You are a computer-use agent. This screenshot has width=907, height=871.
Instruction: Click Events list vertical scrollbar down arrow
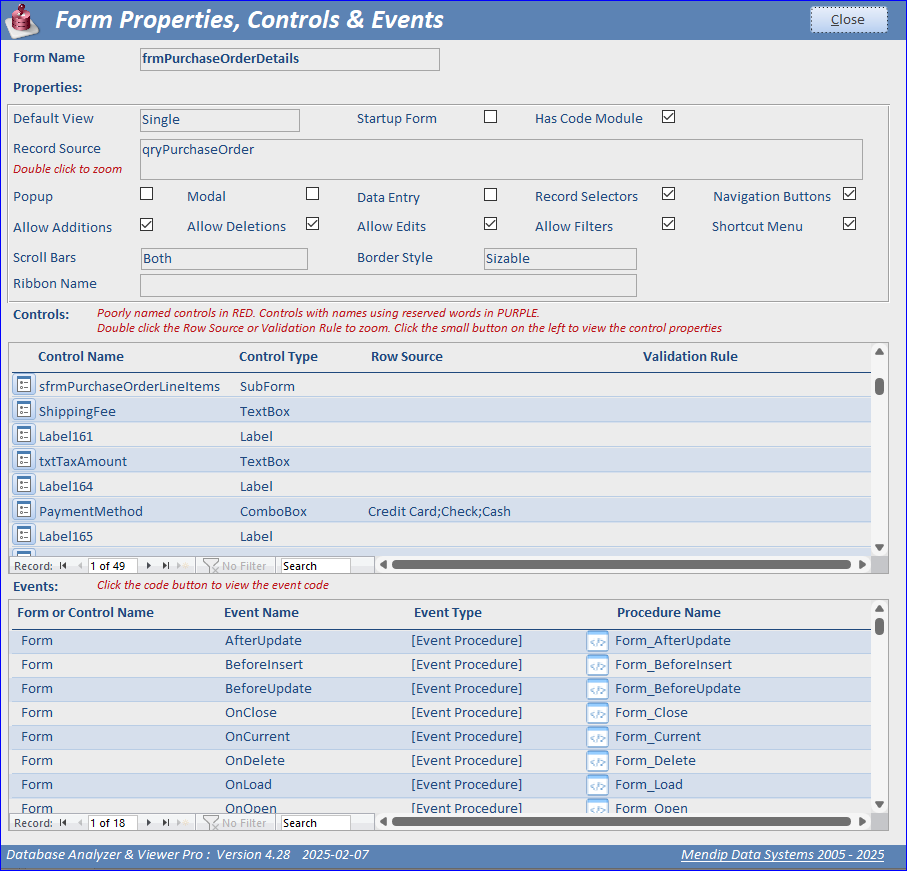coord(879,804)
